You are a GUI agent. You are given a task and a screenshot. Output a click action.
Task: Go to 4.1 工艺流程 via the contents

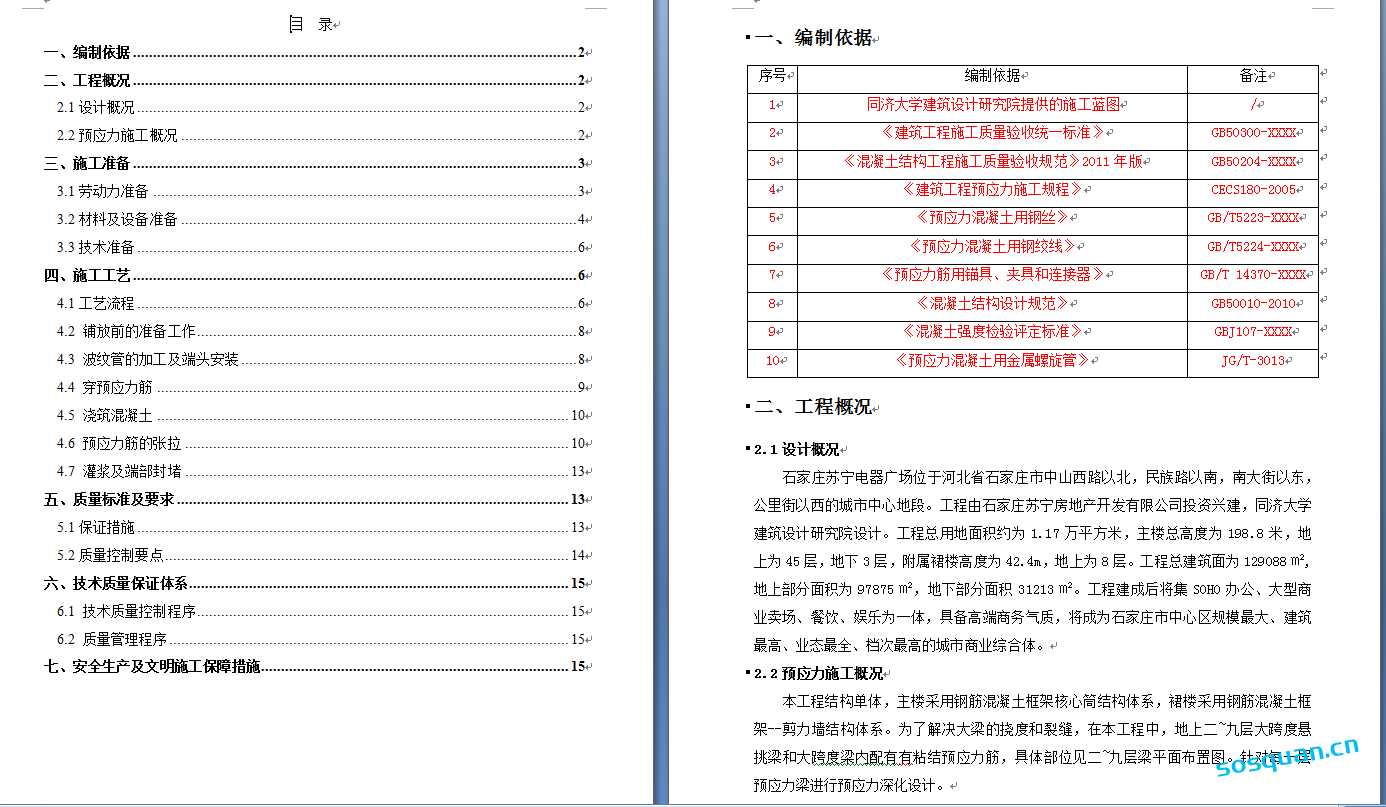pos(96,304)
